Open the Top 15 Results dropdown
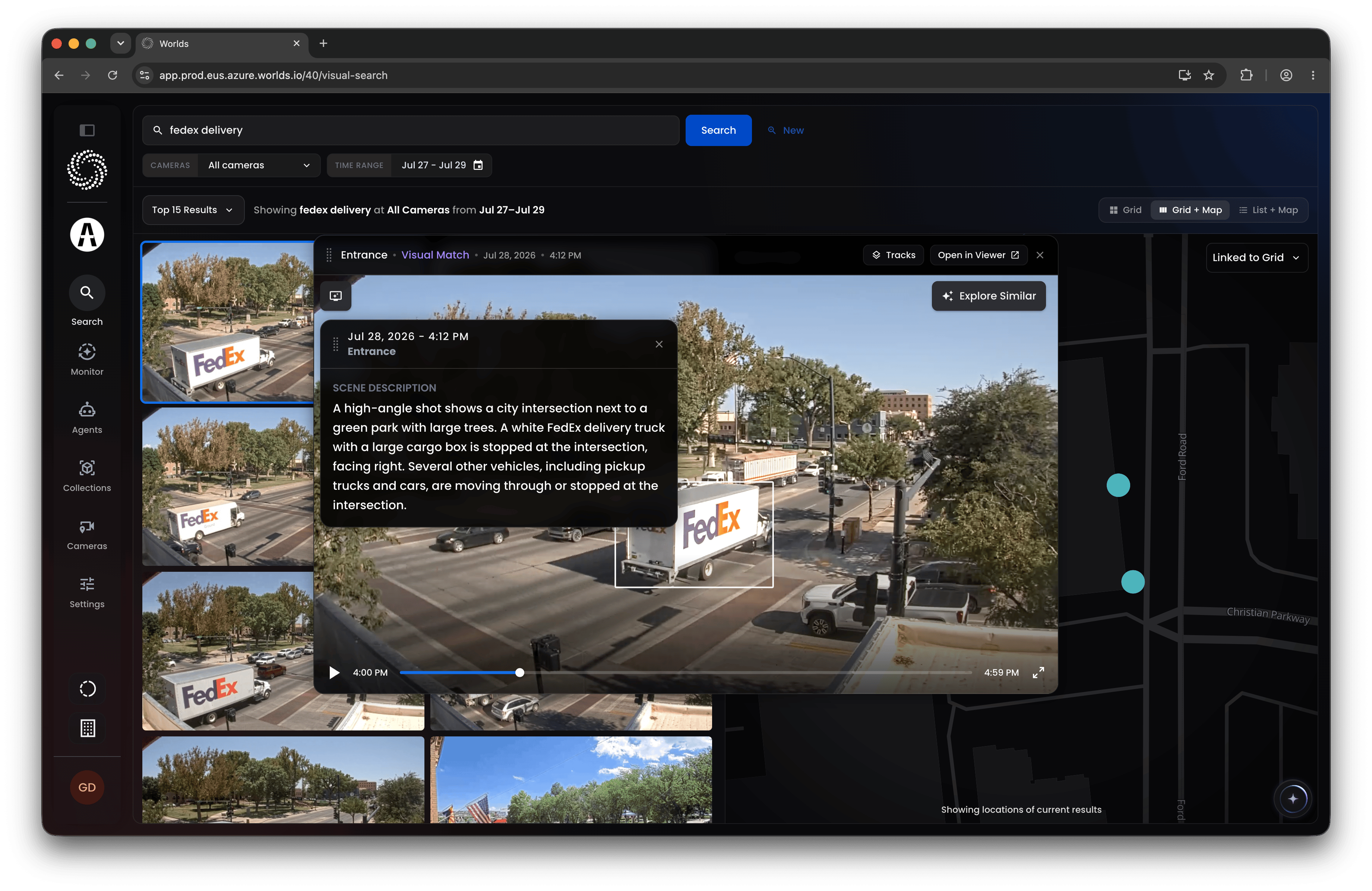 tap(193, 210)
